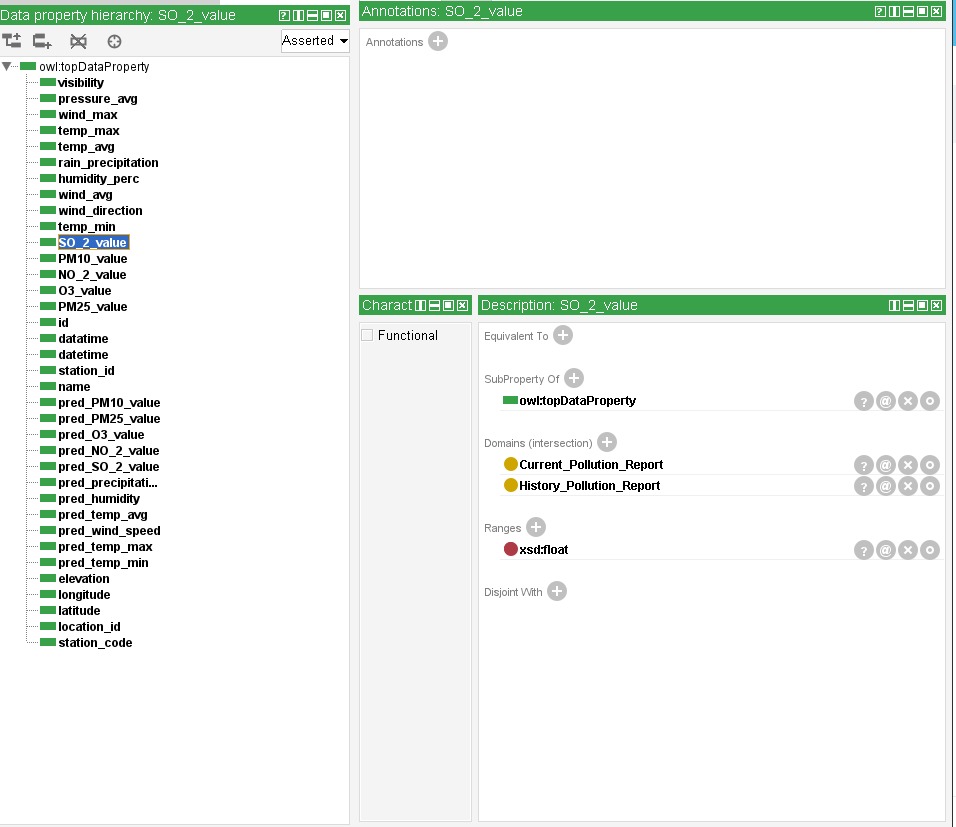Screen dimensions: 956x827
Task: Explain inference for owl:topDataProperty row
Action: point(863,401)
